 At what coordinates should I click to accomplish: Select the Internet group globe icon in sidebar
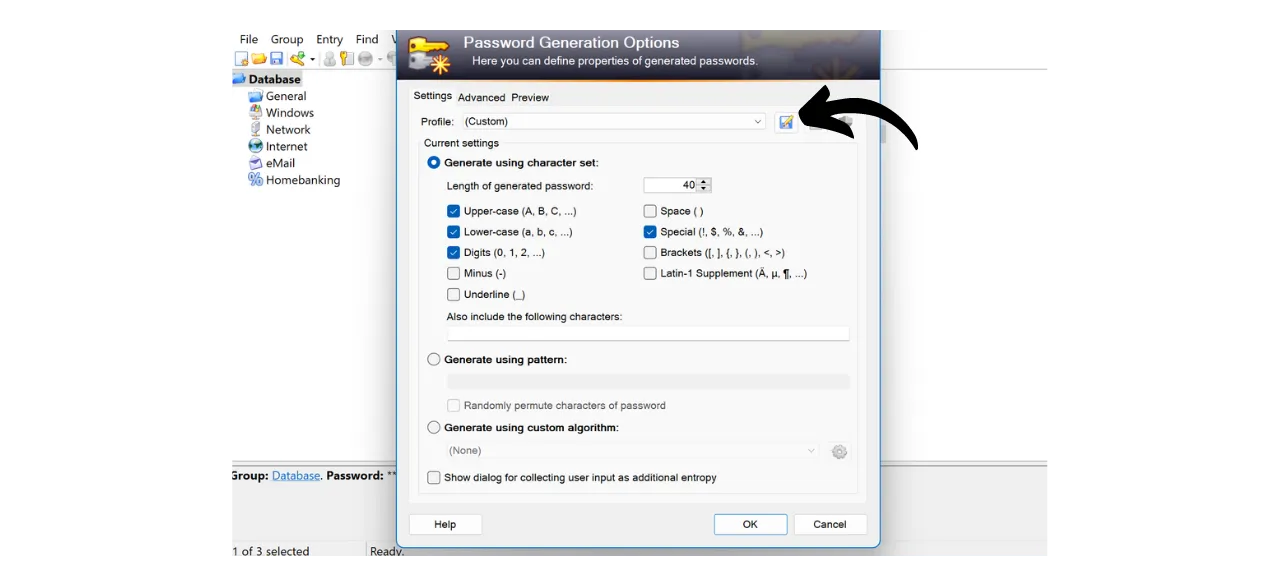click(x=256, y=146)
